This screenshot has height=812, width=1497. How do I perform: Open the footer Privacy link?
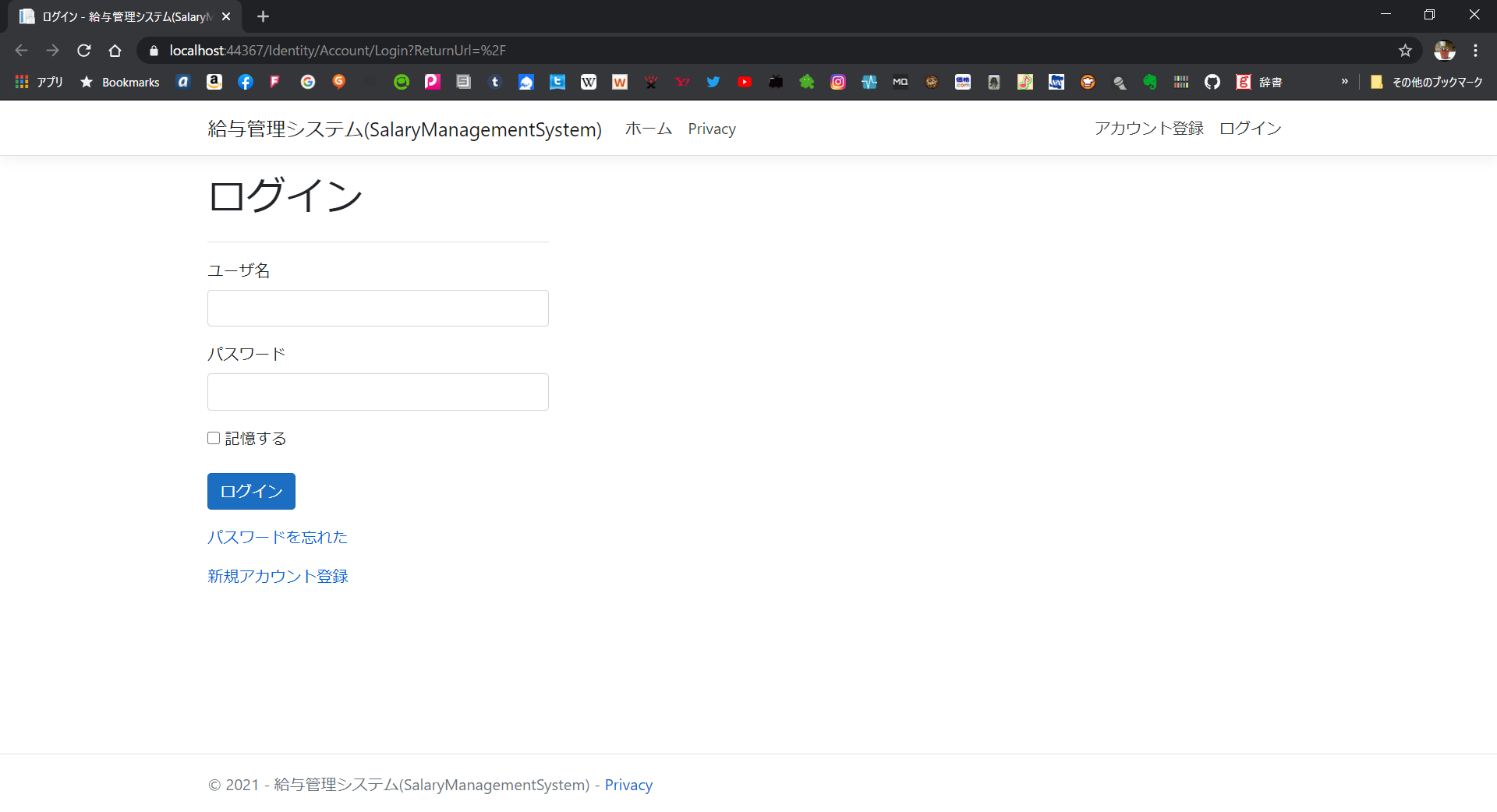(628, 785)
